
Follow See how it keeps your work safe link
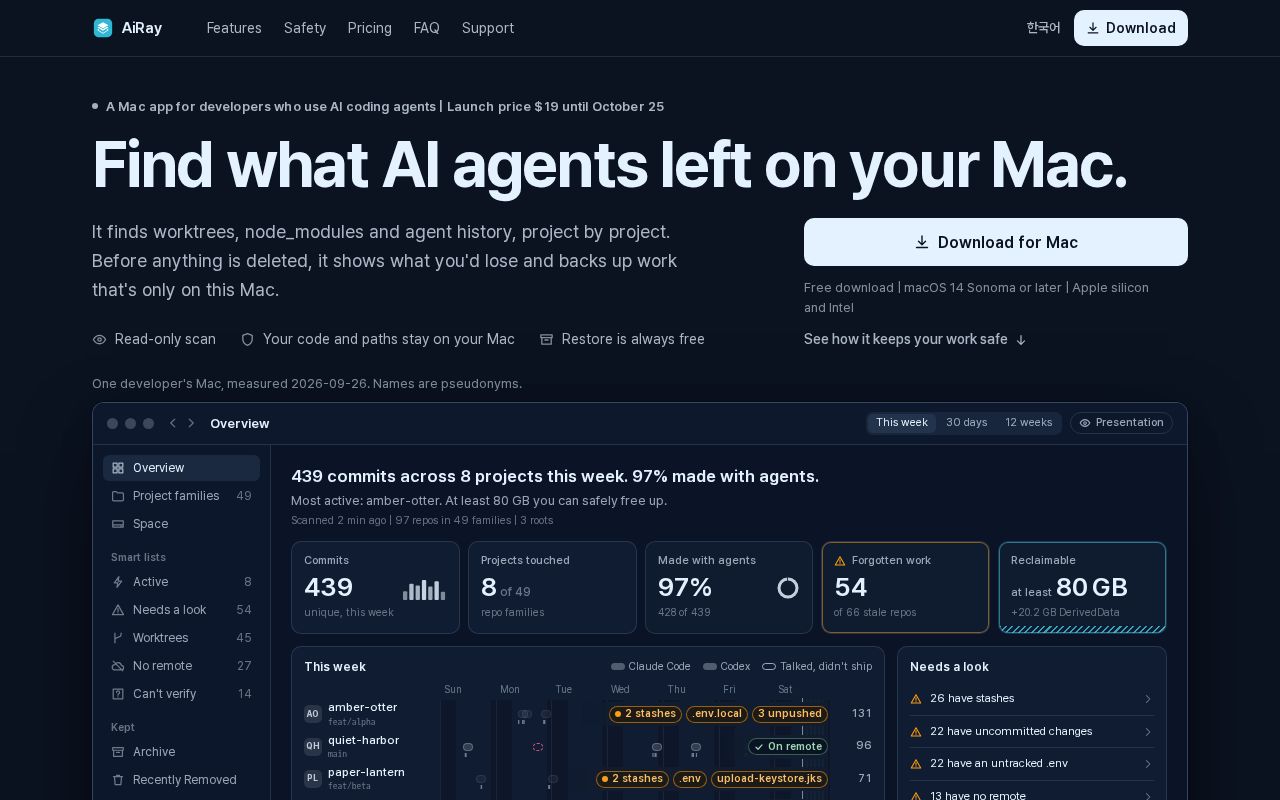tap(915, 339)
